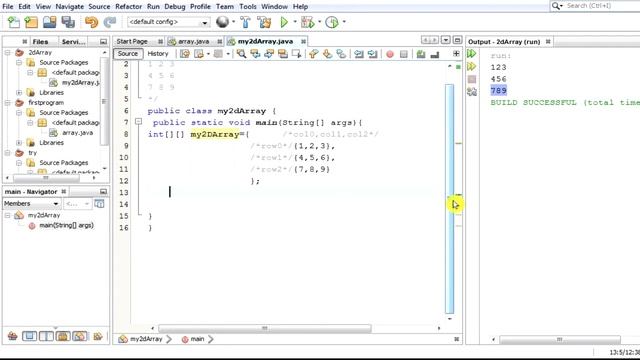This screenshot has height=360, width=640.
Task: Click the Start Macro Recording red dot icon
Action: (x=390, y=54)
